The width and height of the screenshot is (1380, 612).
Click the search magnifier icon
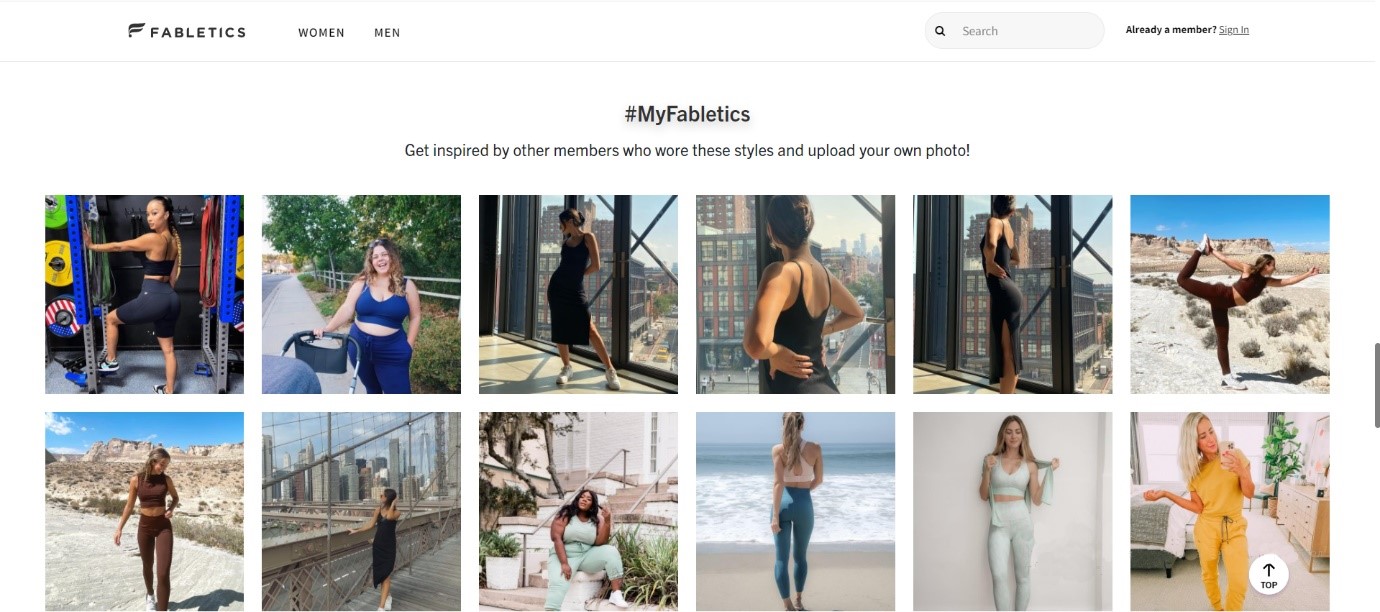[x=940, y=31]
